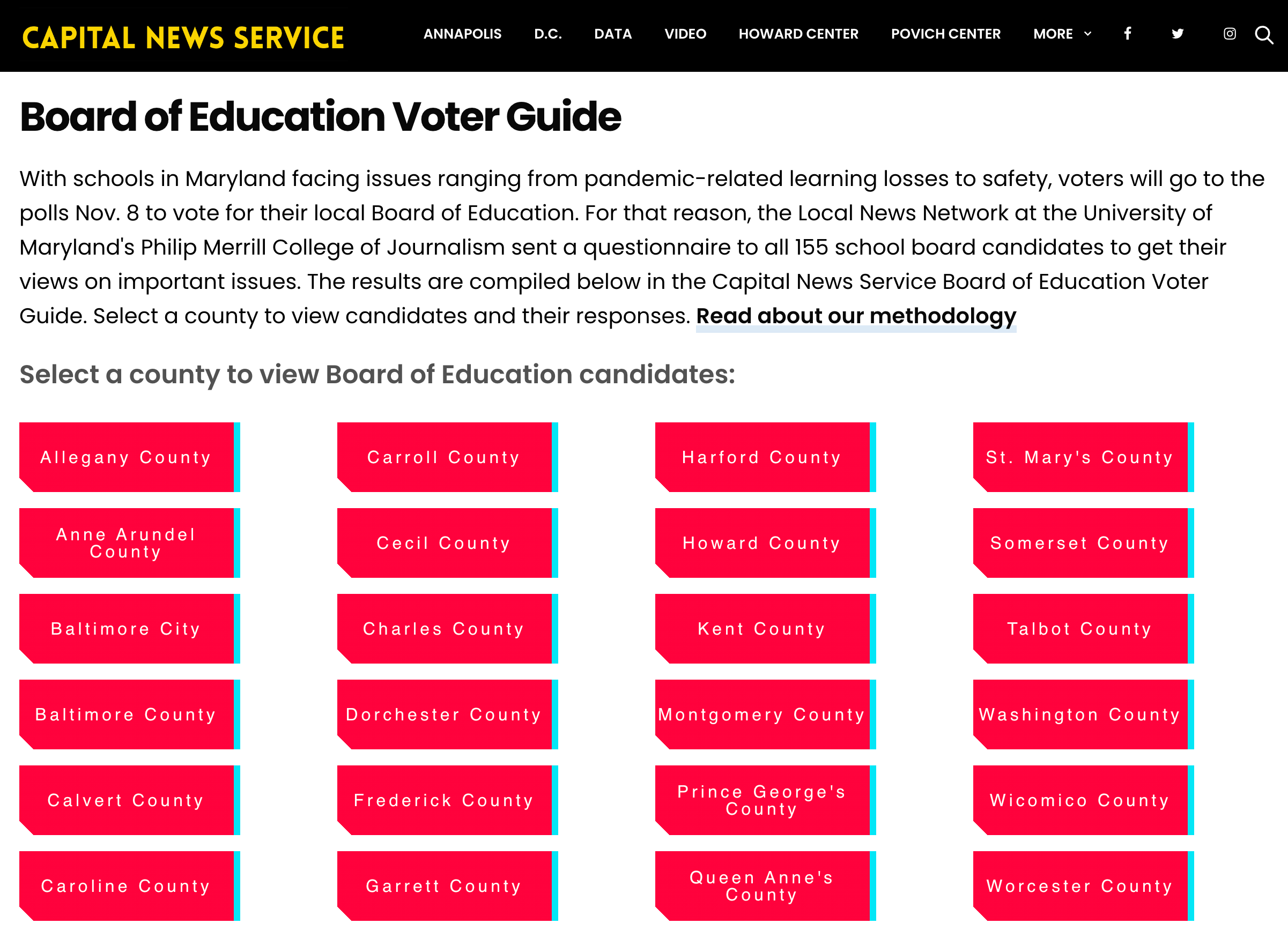
Task: Select Montgomery County
Action: 761,714
